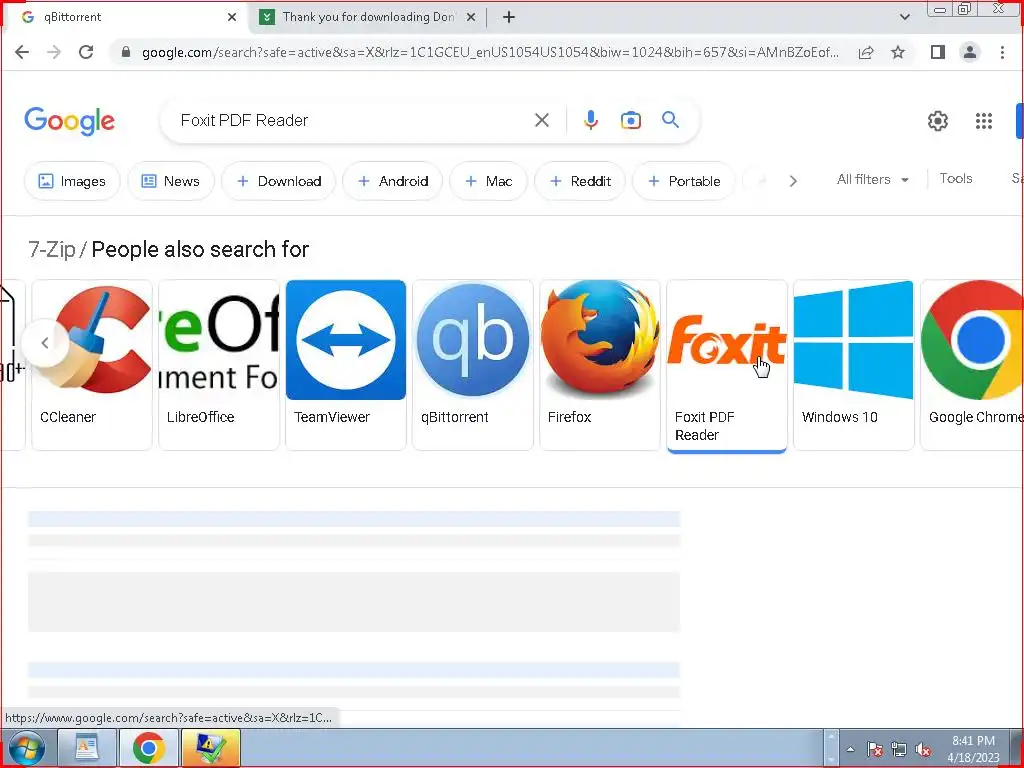Image resolution: width=1024 pixels, height=768 pixels.
Task: Open the LibreOffice card
Action: (219, 364)
